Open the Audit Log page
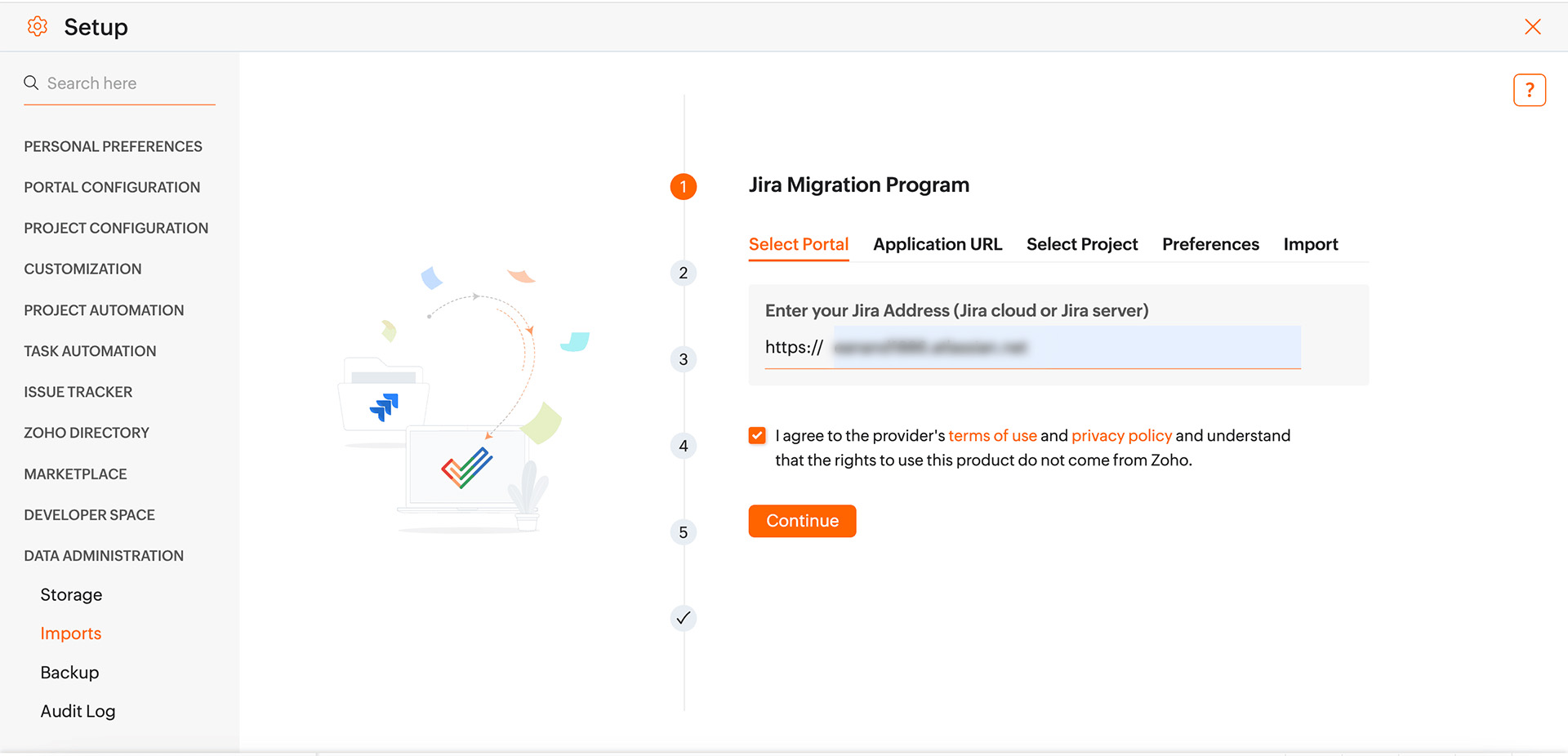Screen dimensions: 1568x756 click(78, 711)
